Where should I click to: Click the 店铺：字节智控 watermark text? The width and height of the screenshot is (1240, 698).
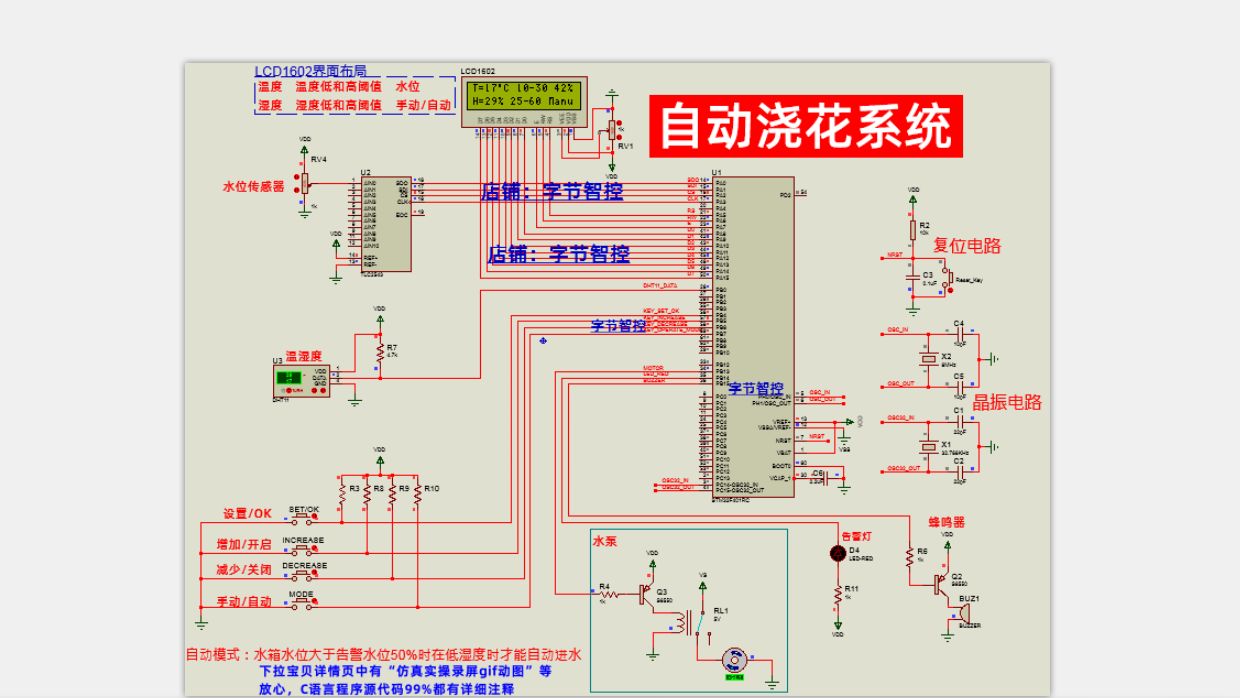552,192
